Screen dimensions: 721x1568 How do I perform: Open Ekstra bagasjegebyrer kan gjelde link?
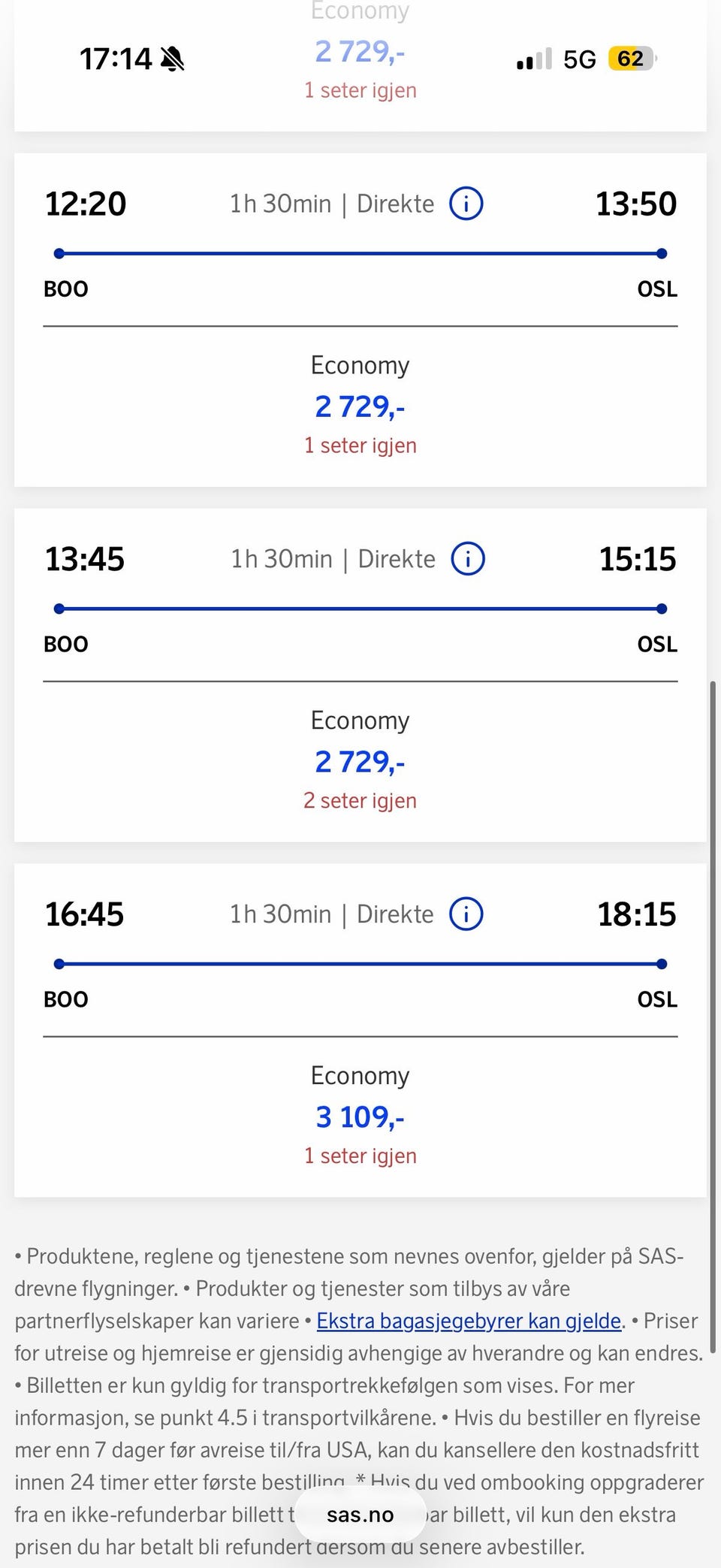point(469,1320)
